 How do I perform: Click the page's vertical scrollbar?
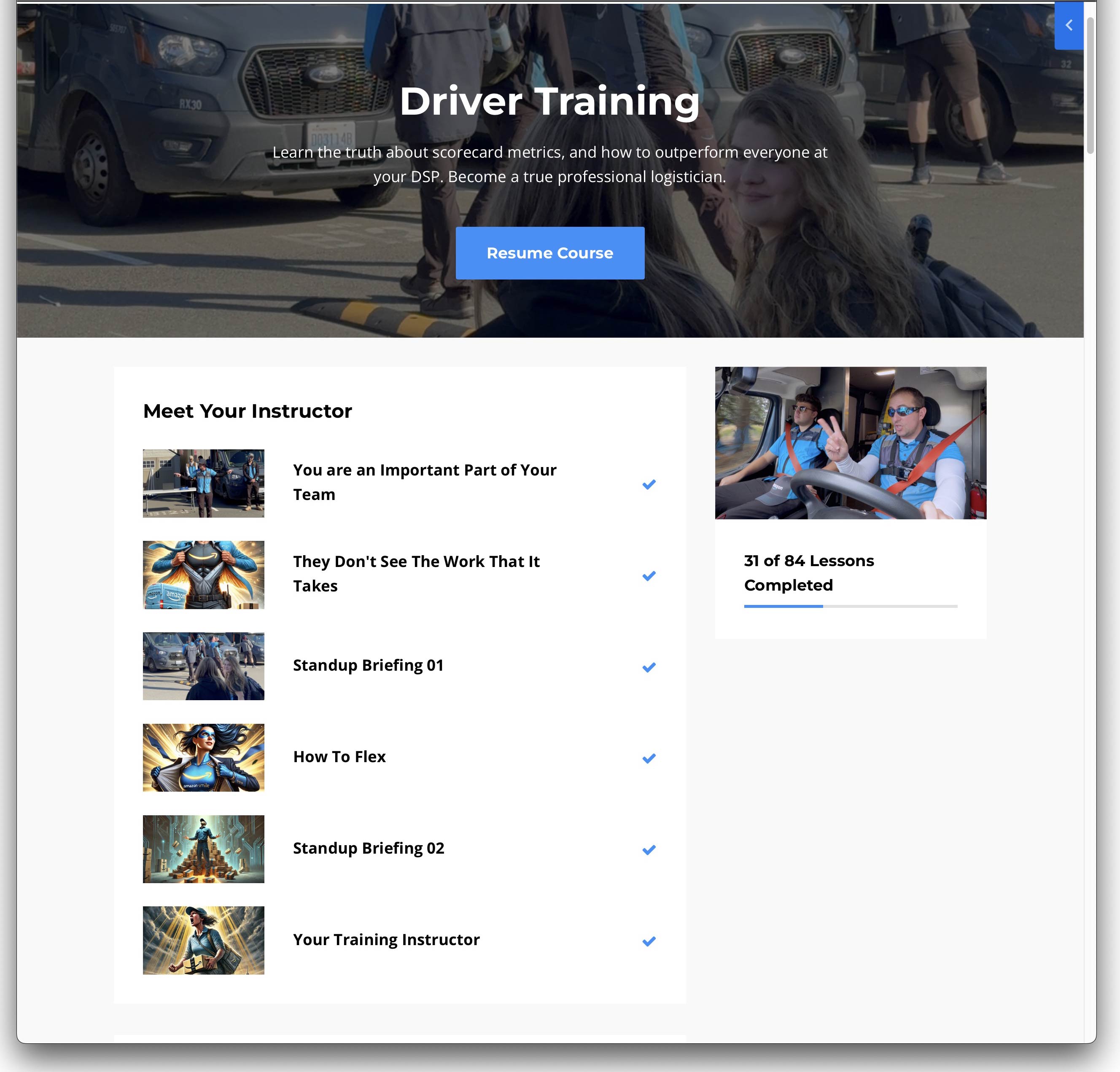(1090, 86)
